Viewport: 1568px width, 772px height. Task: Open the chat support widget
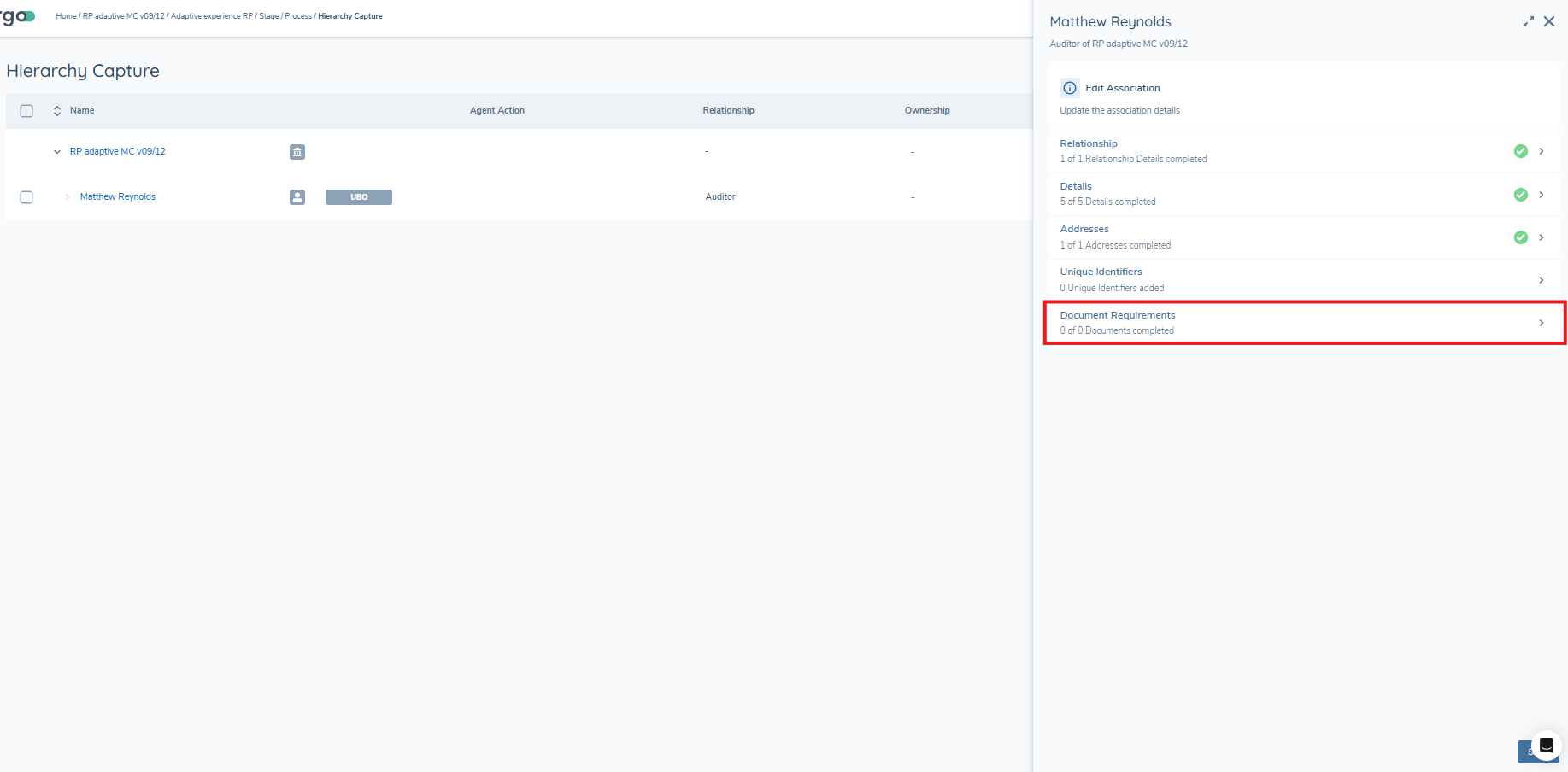click(x=1546, y=746)
